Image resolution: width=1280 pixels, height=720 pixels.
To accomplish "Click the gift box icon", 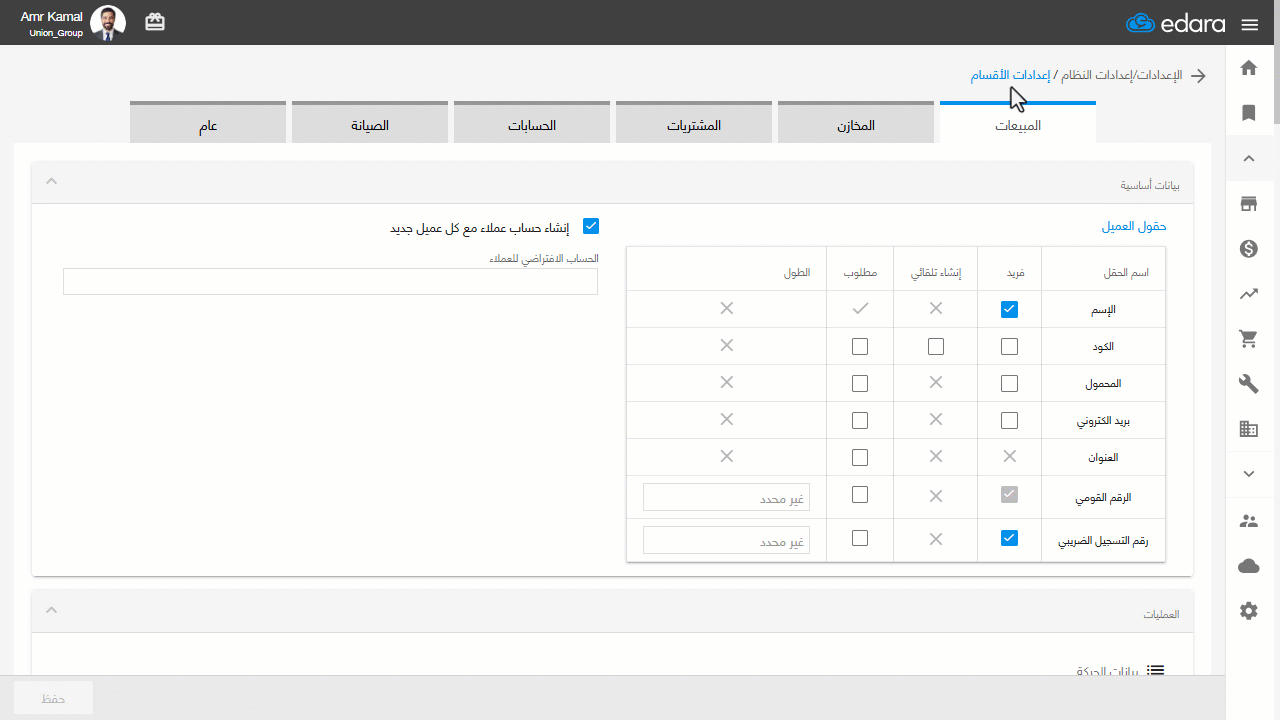I will tap(155, 22).
